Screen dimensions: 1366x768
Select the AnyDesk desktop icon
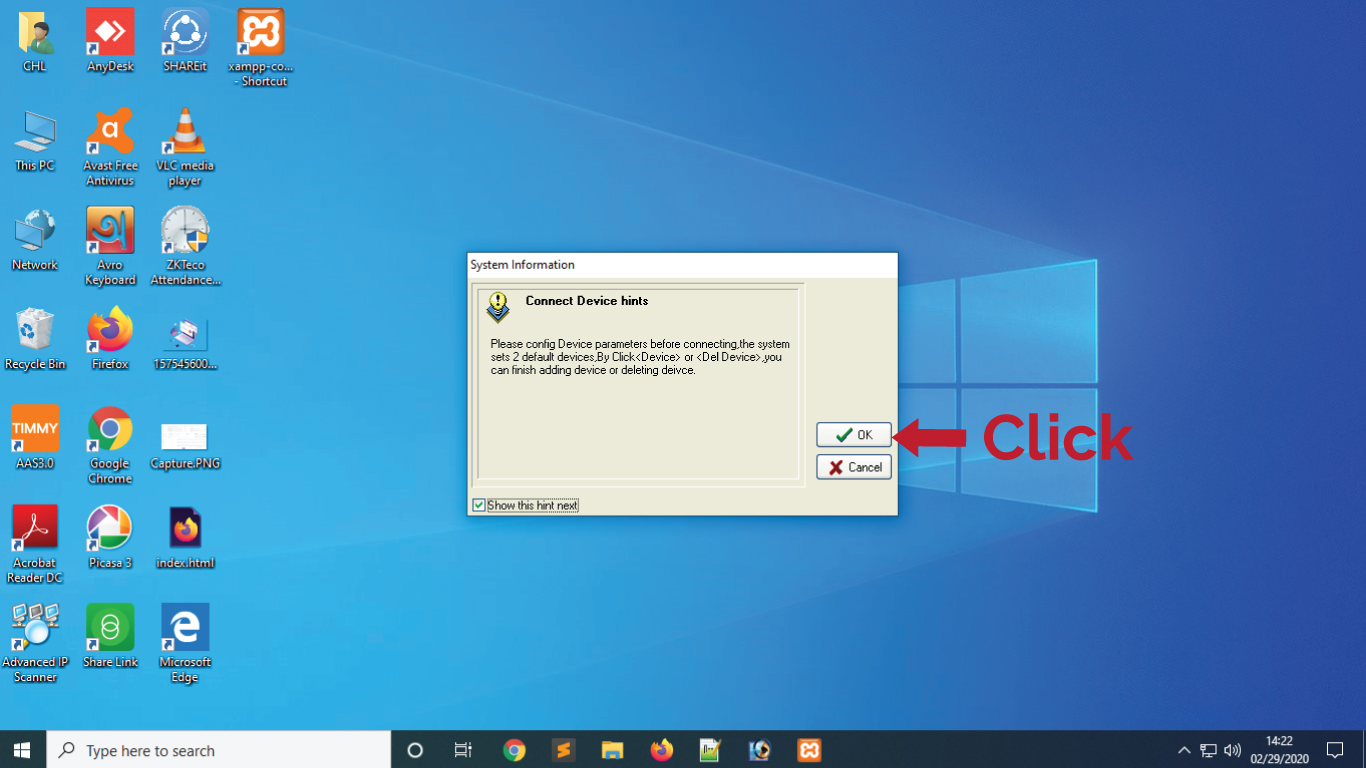click(x=110, y=41)
